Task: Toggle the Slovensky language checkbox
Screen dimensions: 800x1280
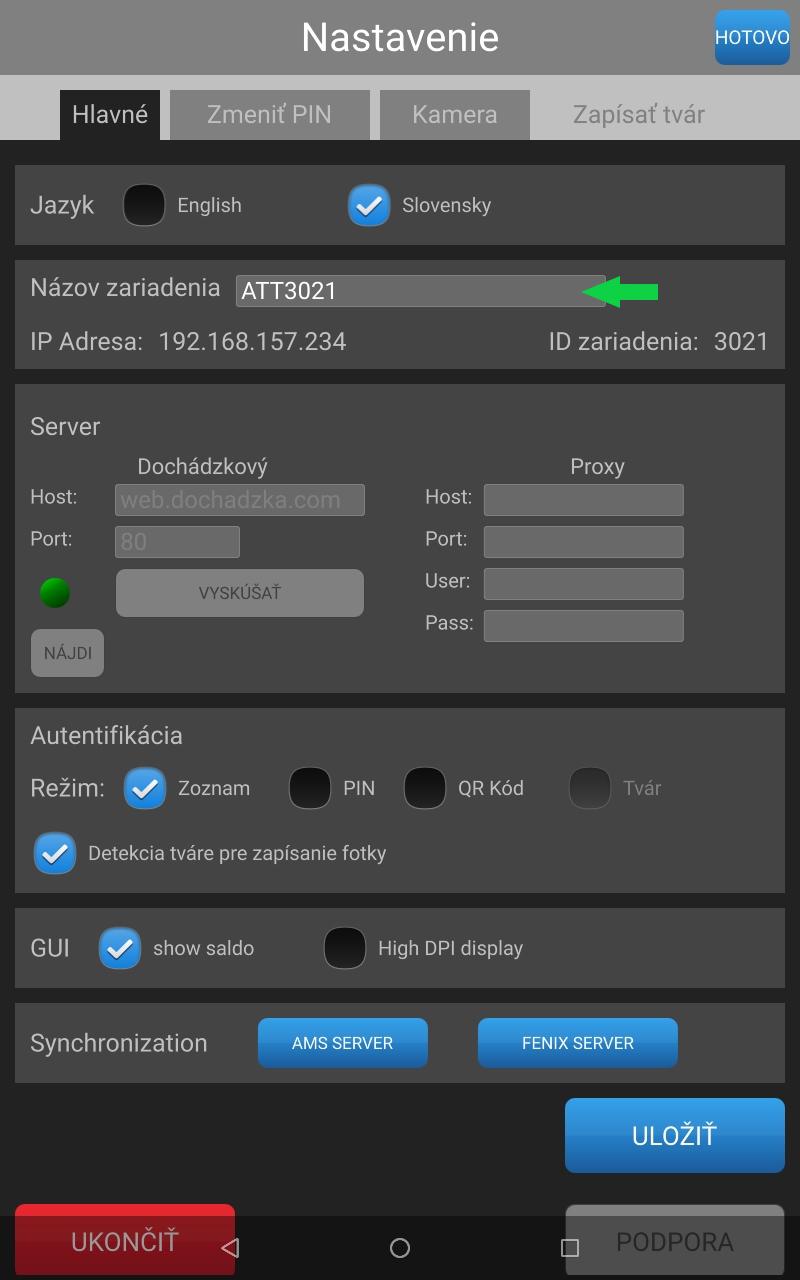Action: pyautogui.click(x=369, y=205)
